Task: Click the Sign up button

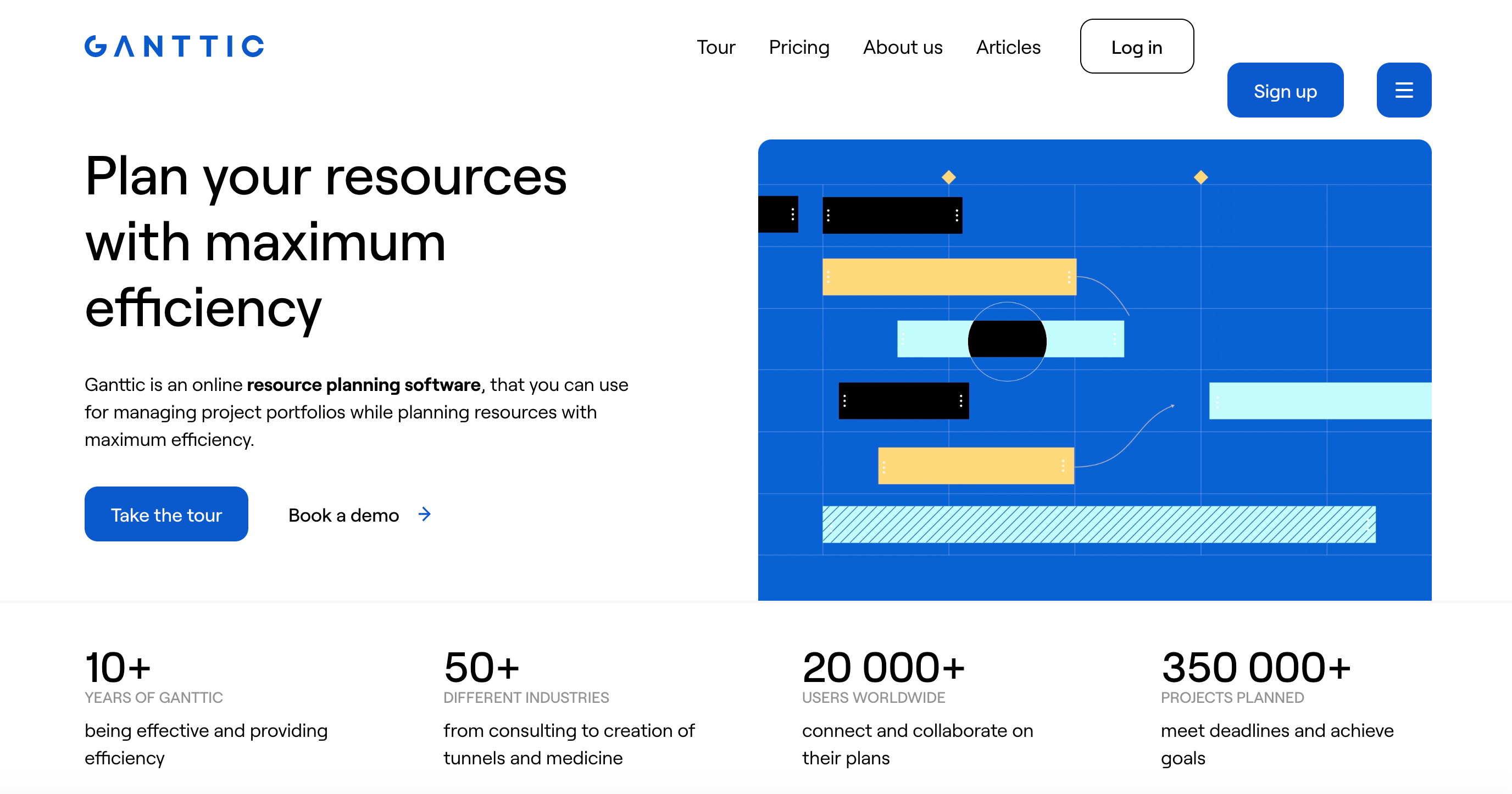Action: pos(1285,90)
